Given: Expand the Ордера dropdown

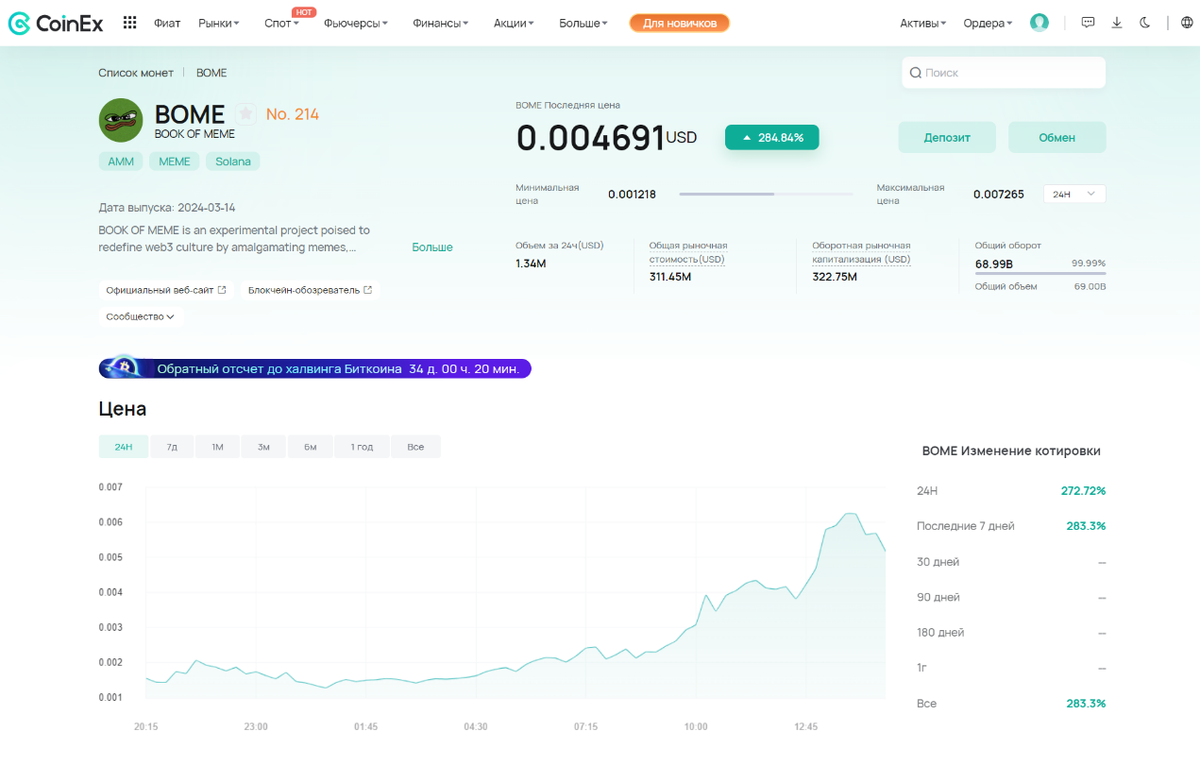Looking at the screenshot, I should point(988,23).
